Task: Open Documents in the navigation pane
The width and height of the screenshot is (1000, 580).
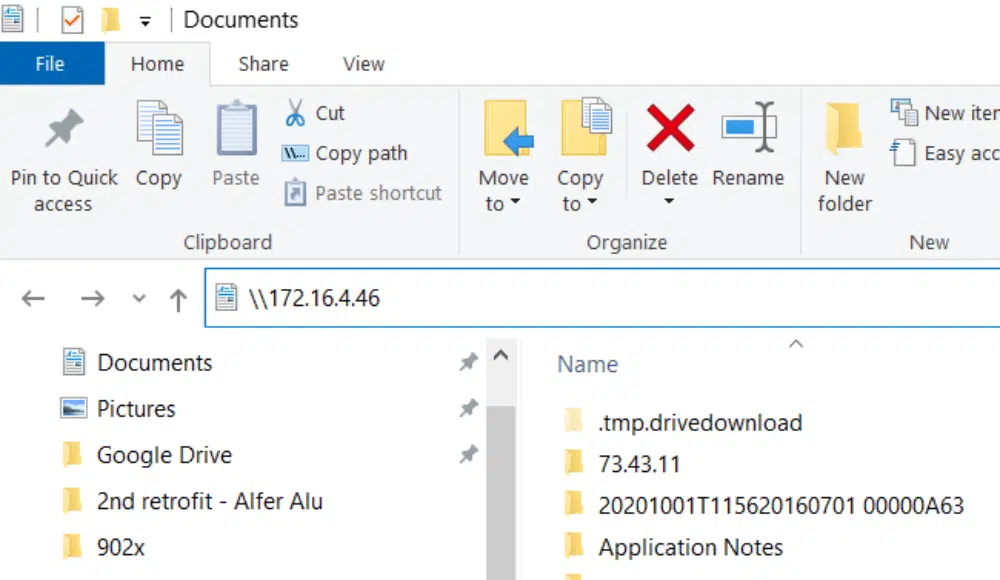Action: (x=155, y=362)
